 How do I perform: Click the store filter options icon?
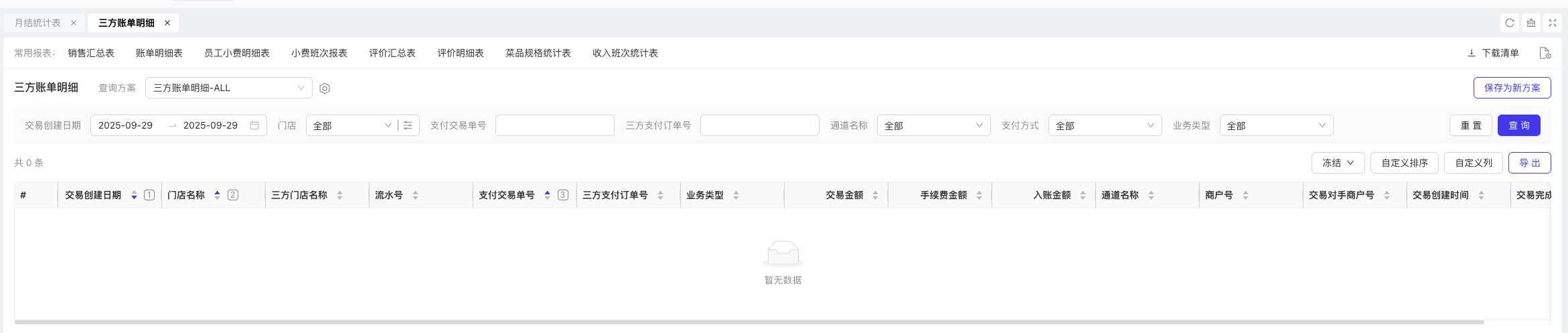(x=408, y=125)
